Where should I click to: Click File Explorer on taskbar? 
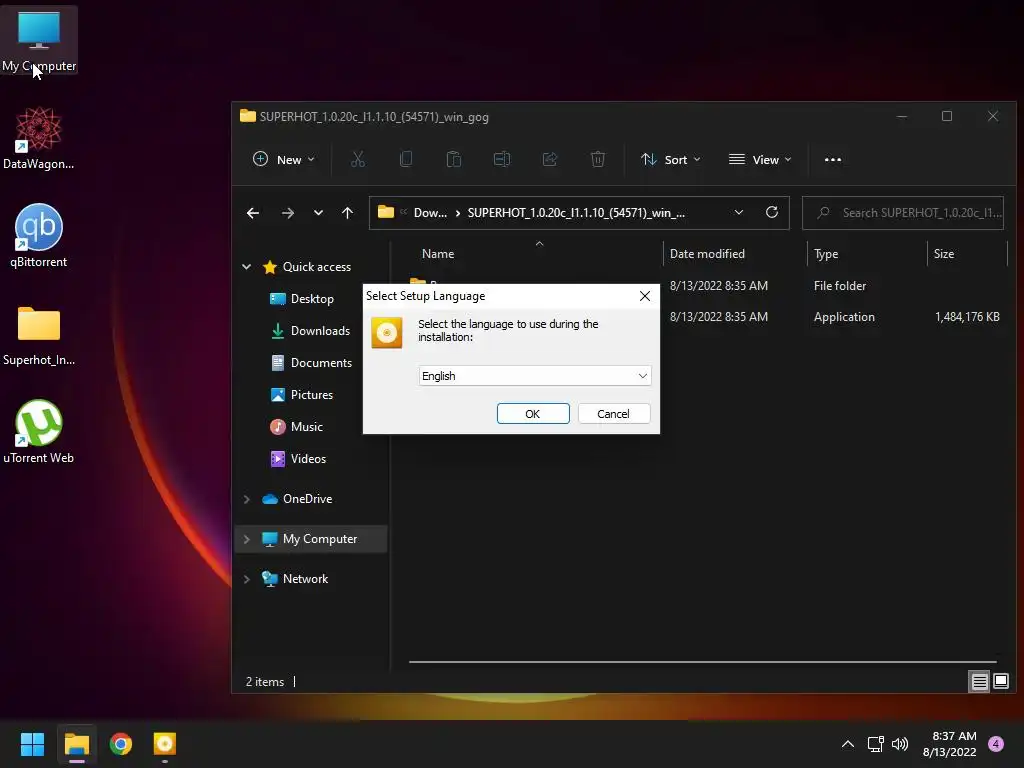click(x=76, y=744)
